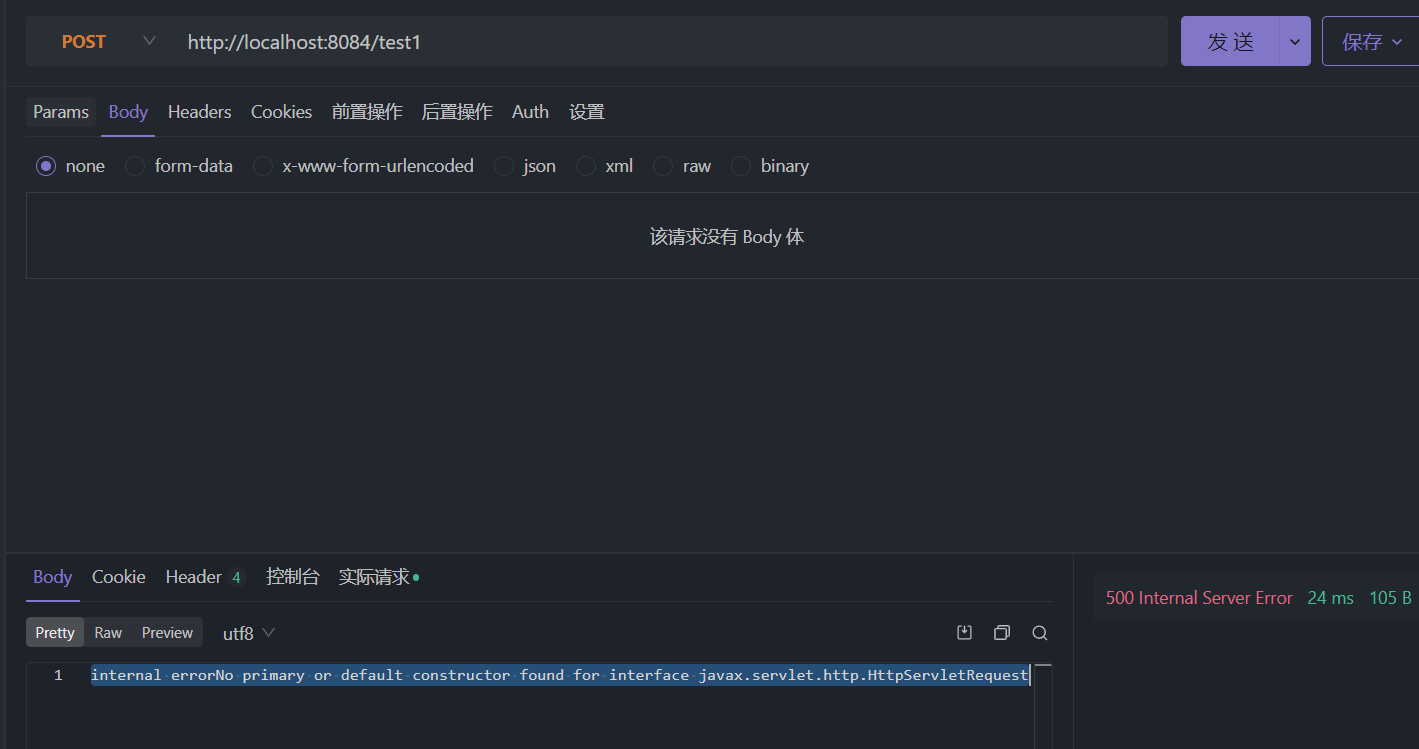Image resolution: width=1419 pixels, height=749 pixels.
Task: Download the response body to file
Action: [964, 632]
